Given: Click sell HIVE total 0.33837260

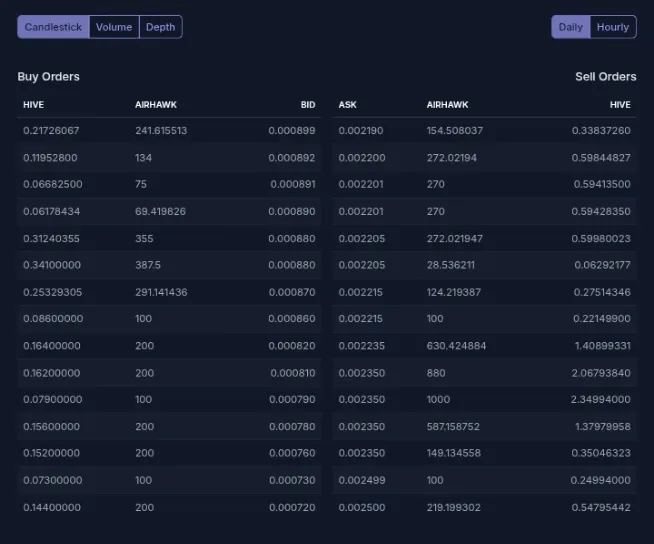Looking at the screenshot, I should point(601,131).
